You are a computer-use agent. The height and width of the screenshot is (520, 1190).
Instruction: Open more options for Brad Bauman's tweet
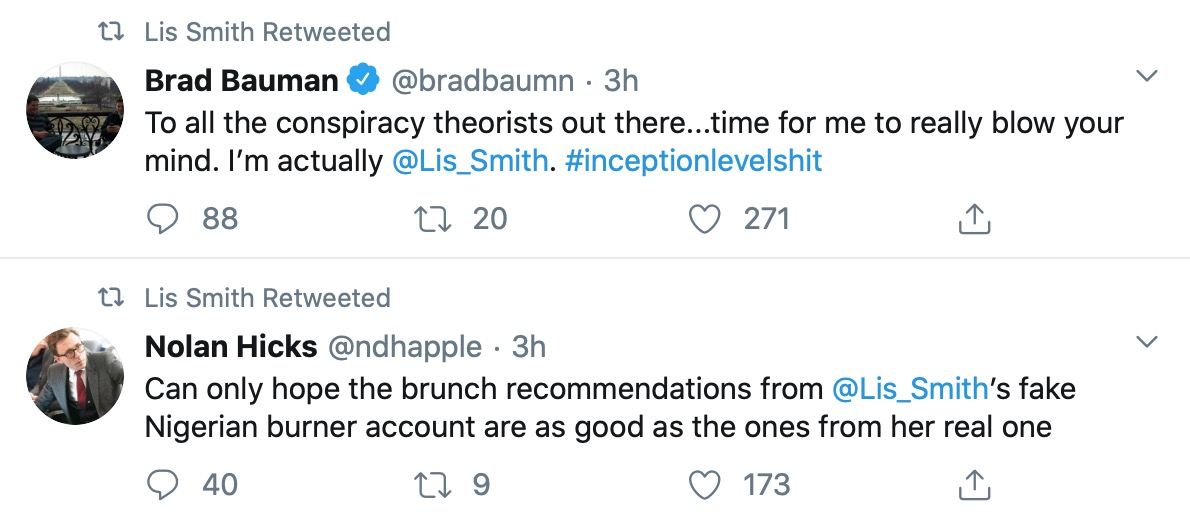[1148, 77]
